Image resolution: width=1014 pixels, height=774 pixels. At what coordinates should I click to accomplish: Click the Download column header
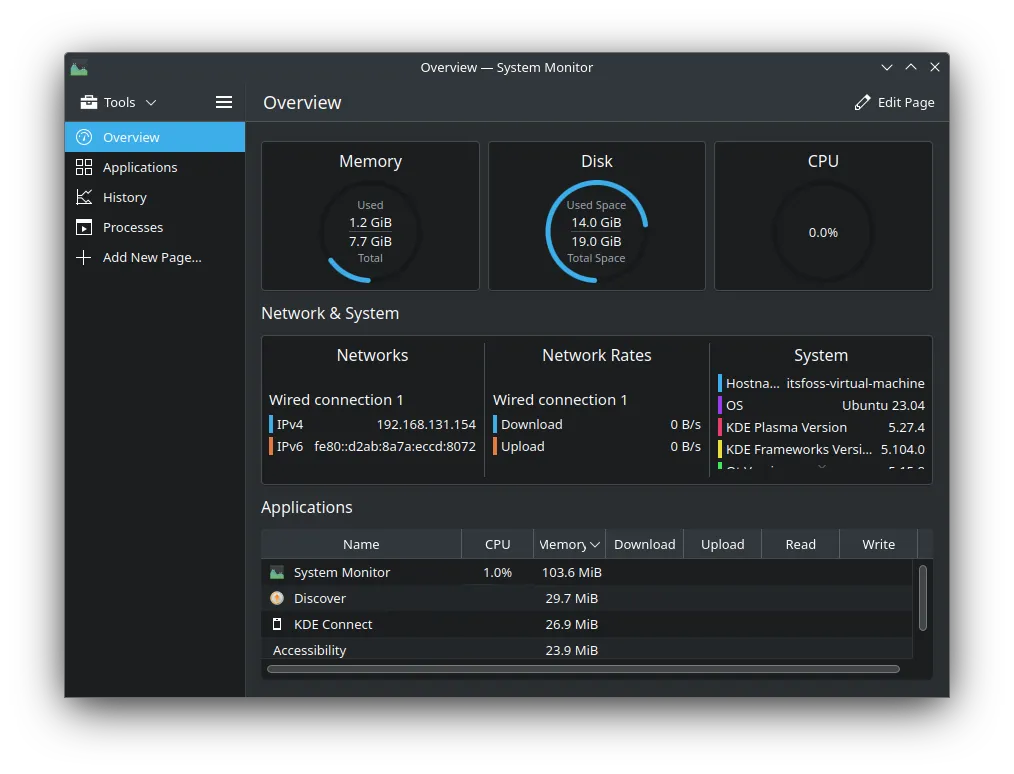coord(644,544)
